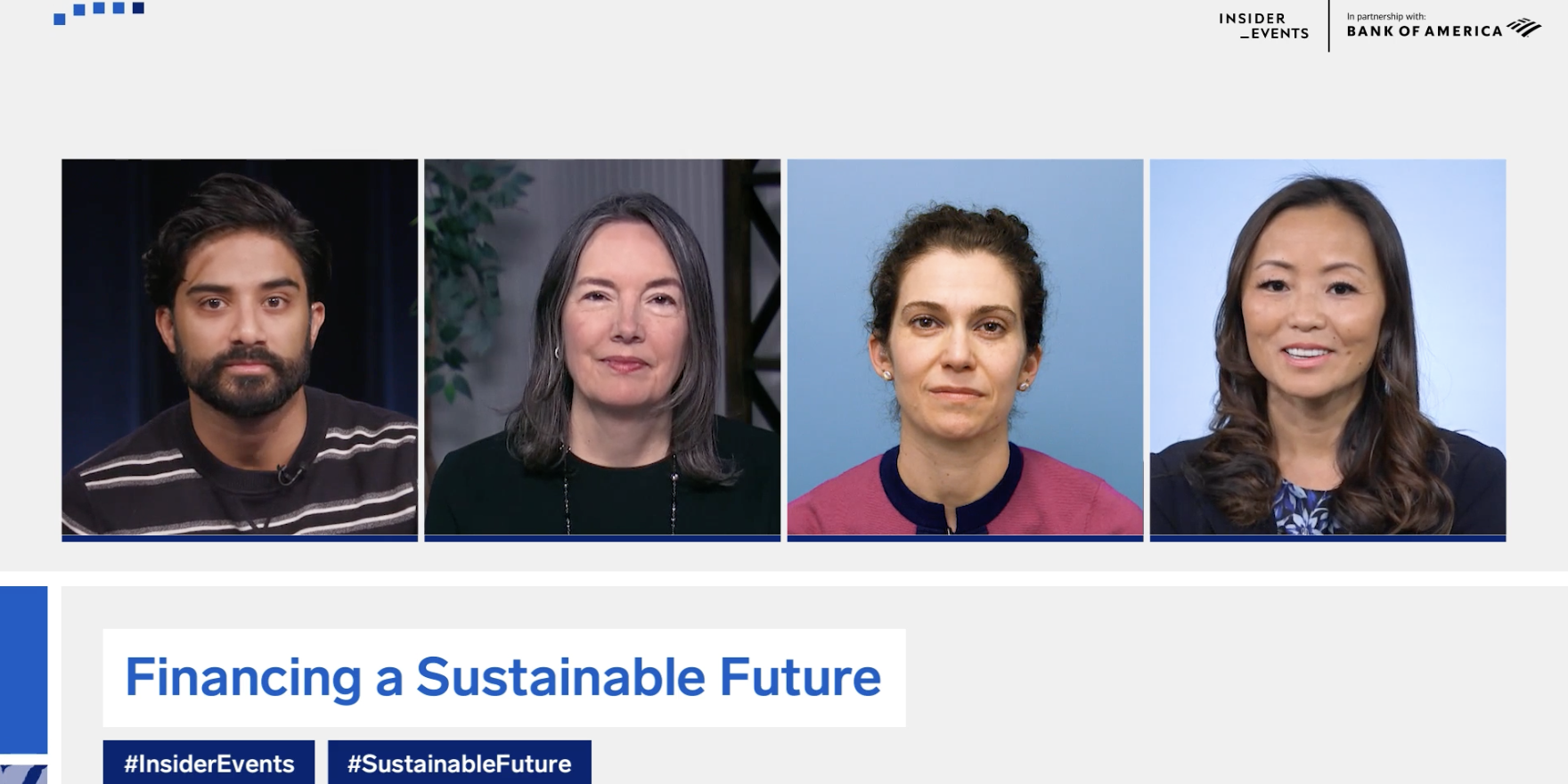Click the blue squares logo in the top-left corner
This screenshot has height=784, width=1568.
(99, 12)
